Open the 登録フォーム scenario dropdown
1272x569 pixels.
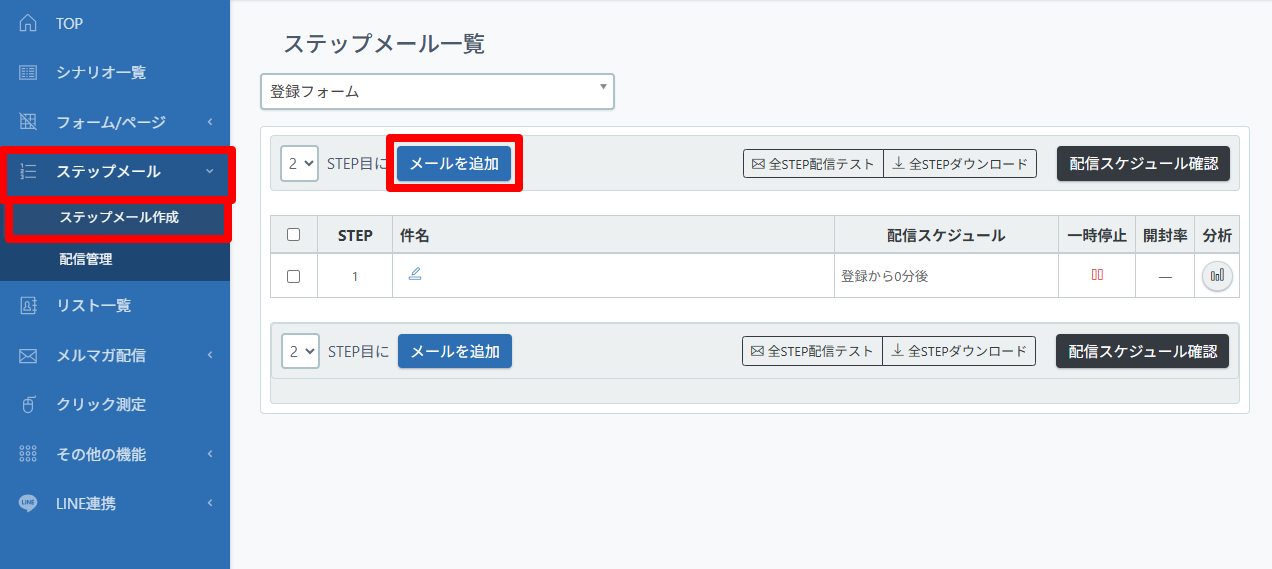pos(437,91)
